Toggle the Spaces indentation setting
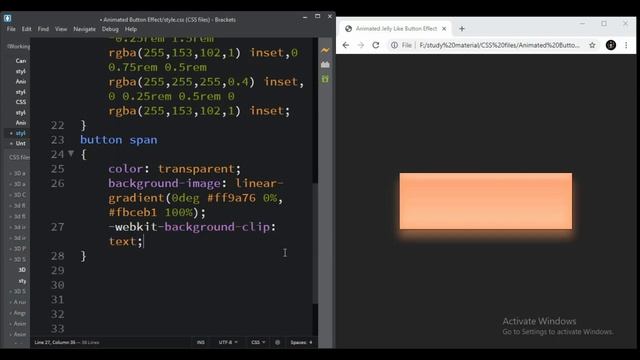 (x=301, y=342)
